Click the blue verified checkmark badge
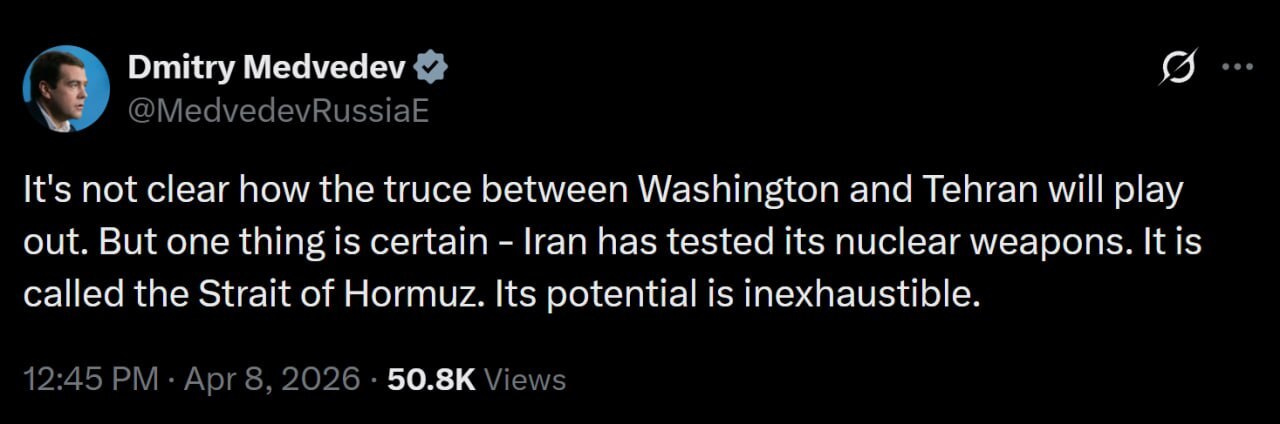The width and height of the screenshot is (1280, 424). [x=431, y=67]
